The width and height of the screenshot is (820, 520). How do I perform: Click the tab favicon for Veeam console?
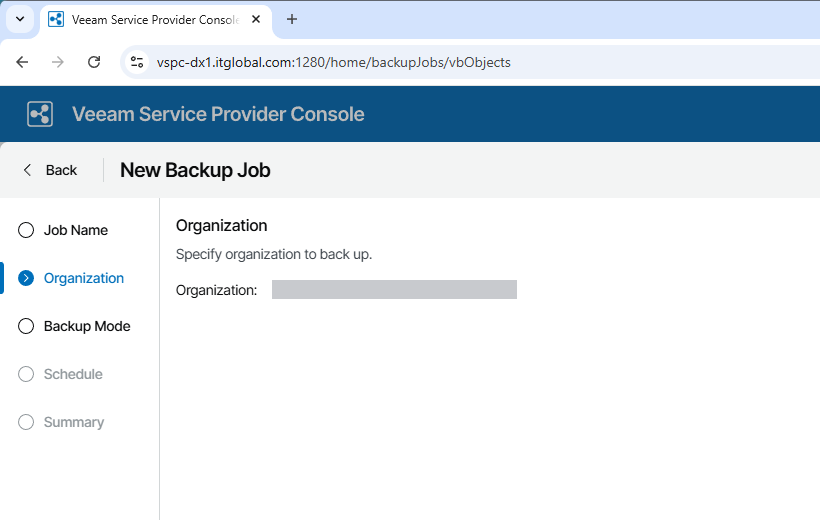(56, 19)
